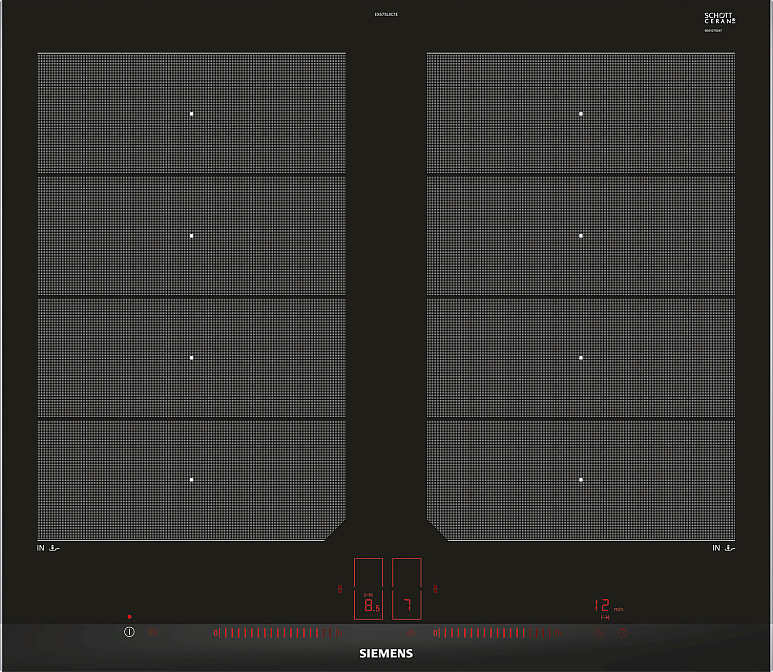The height and width of the screenshot is (672, 773).
Task: Tap the arrow at right slider's end
Action: click(558, 633)
